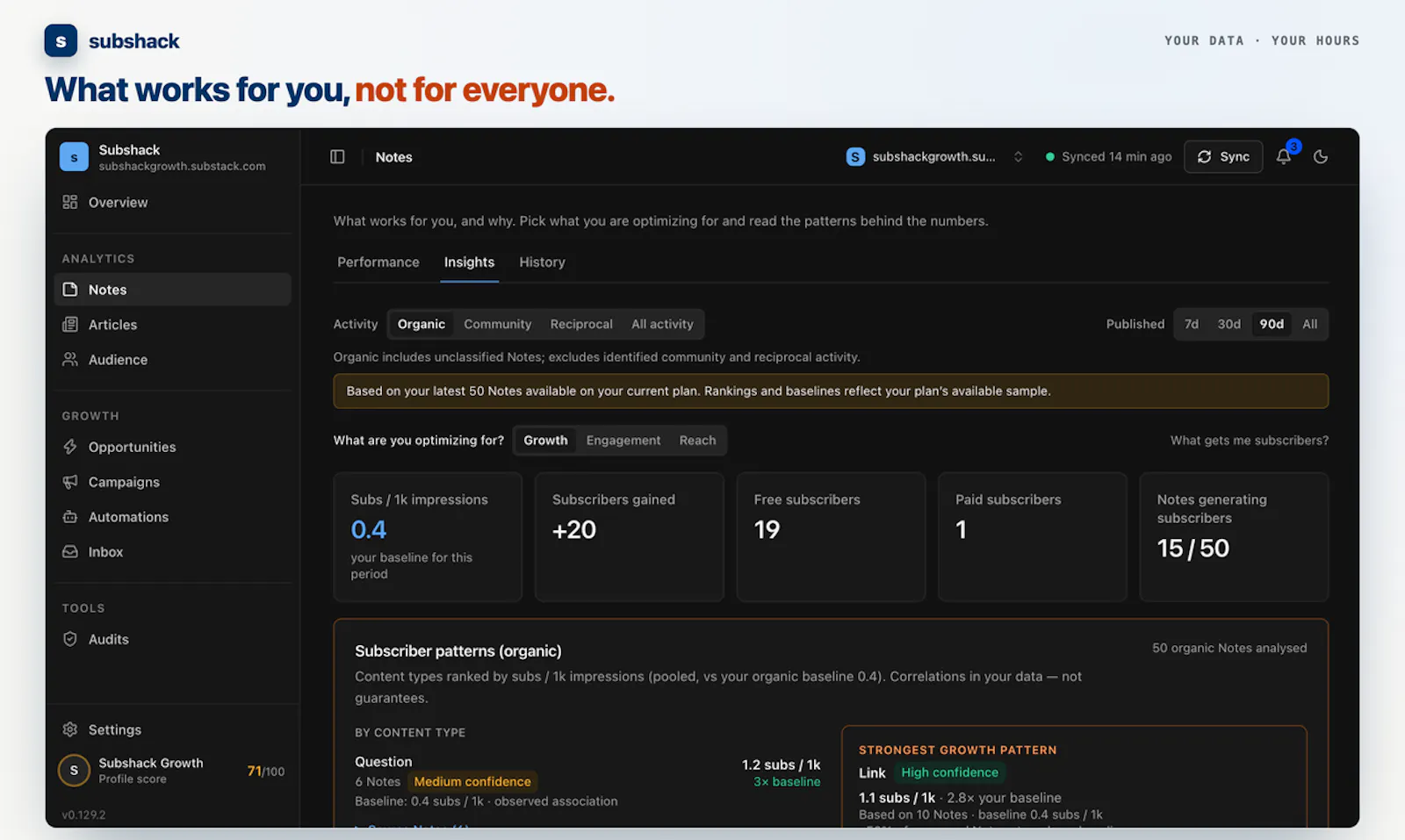Click the Notes breadcrumb title
Screen dimensions: 1405x840
393,157
